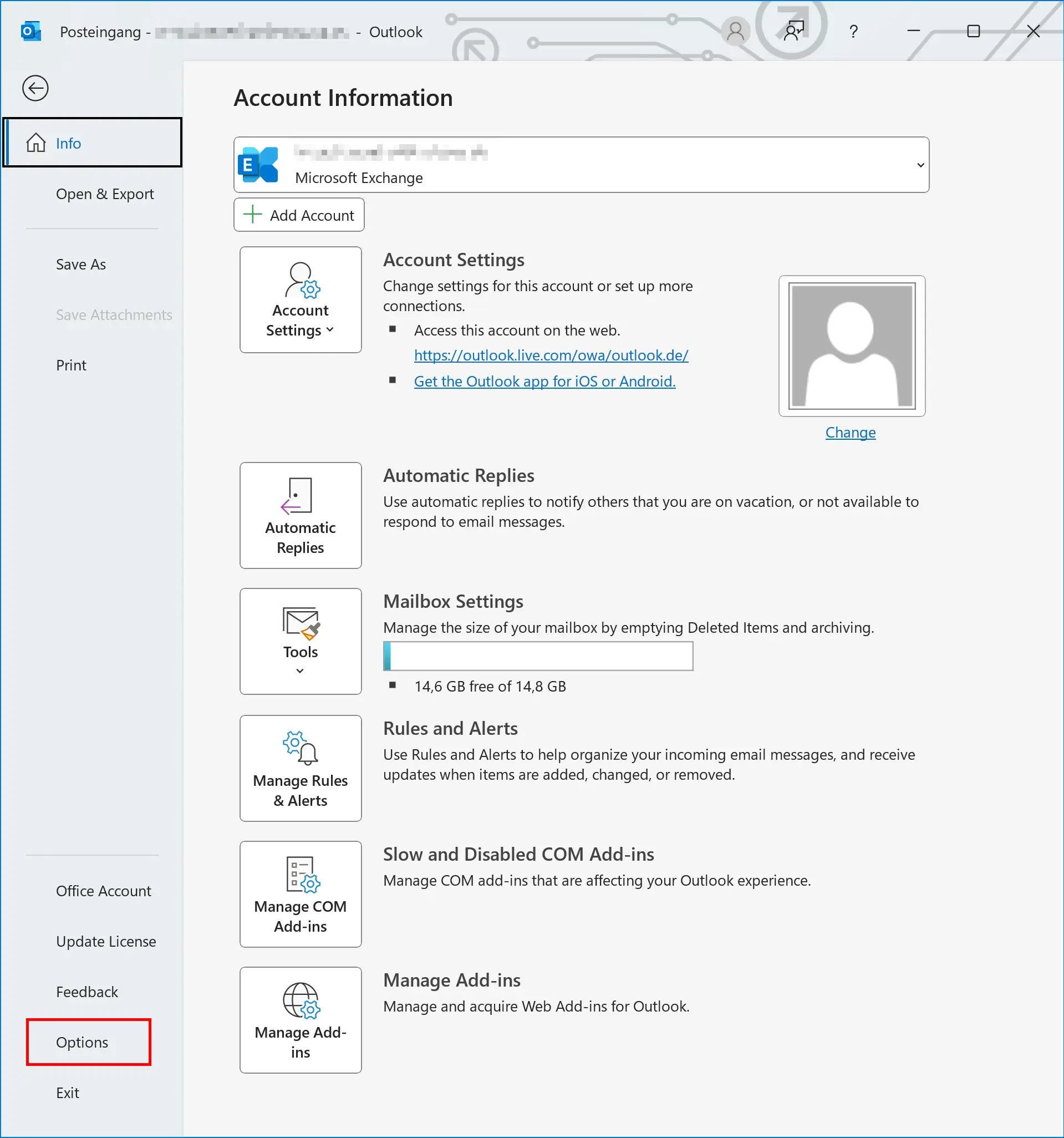Viewport: 1064px width, 1138px height.
Task: Click '14,6 GB free of 14,8 GB' text
Action: [490, 687]
